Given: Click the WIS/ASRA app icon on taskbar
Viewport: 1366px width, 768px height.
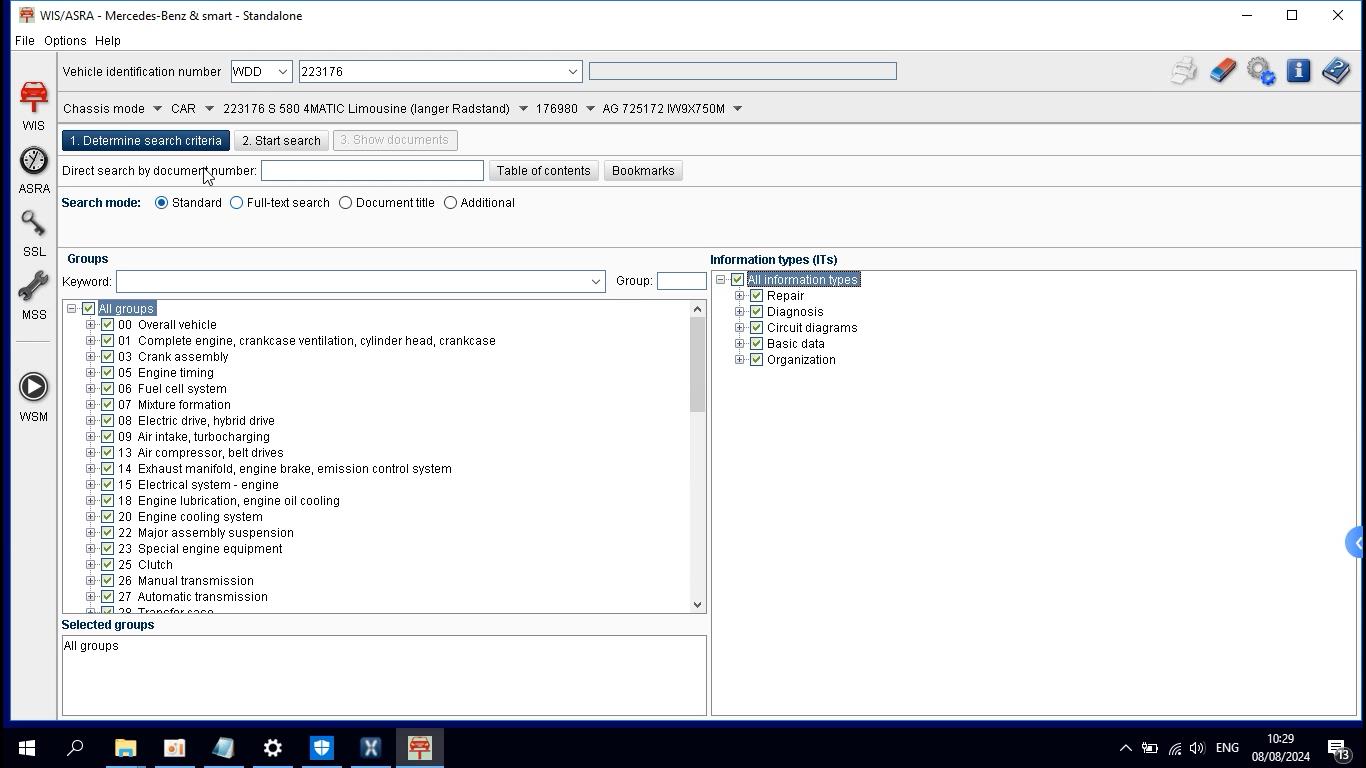Looking at the screenshot, I should click(x=420, y=748).
